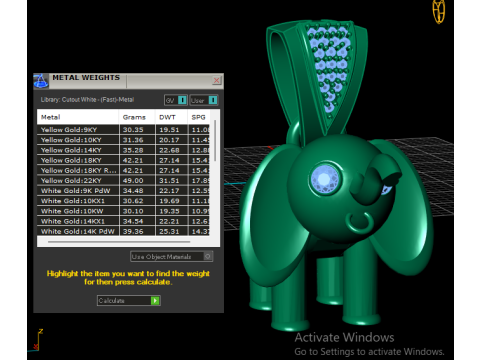Viewport: 480px width, 360px height.
Task: Select the Yellow Gold:22KY row
Action: click(123, 181)
